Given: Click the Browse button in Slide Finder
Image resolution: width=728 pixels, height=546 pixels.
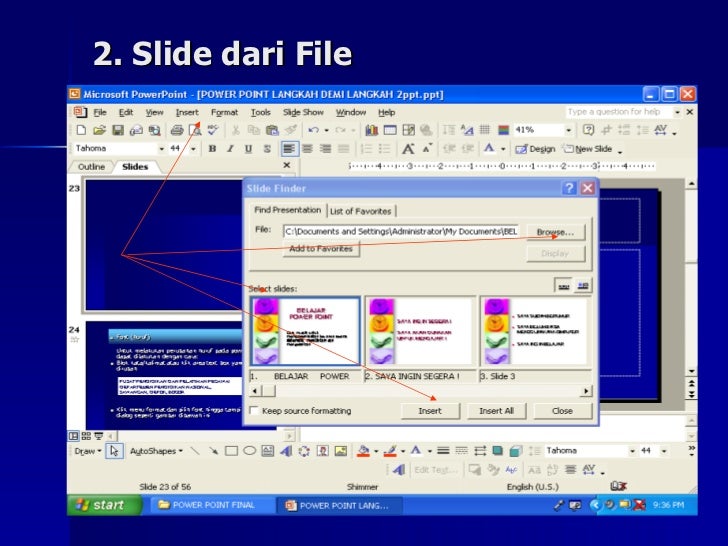Looking at the screenshot, I should click(555, 232).
